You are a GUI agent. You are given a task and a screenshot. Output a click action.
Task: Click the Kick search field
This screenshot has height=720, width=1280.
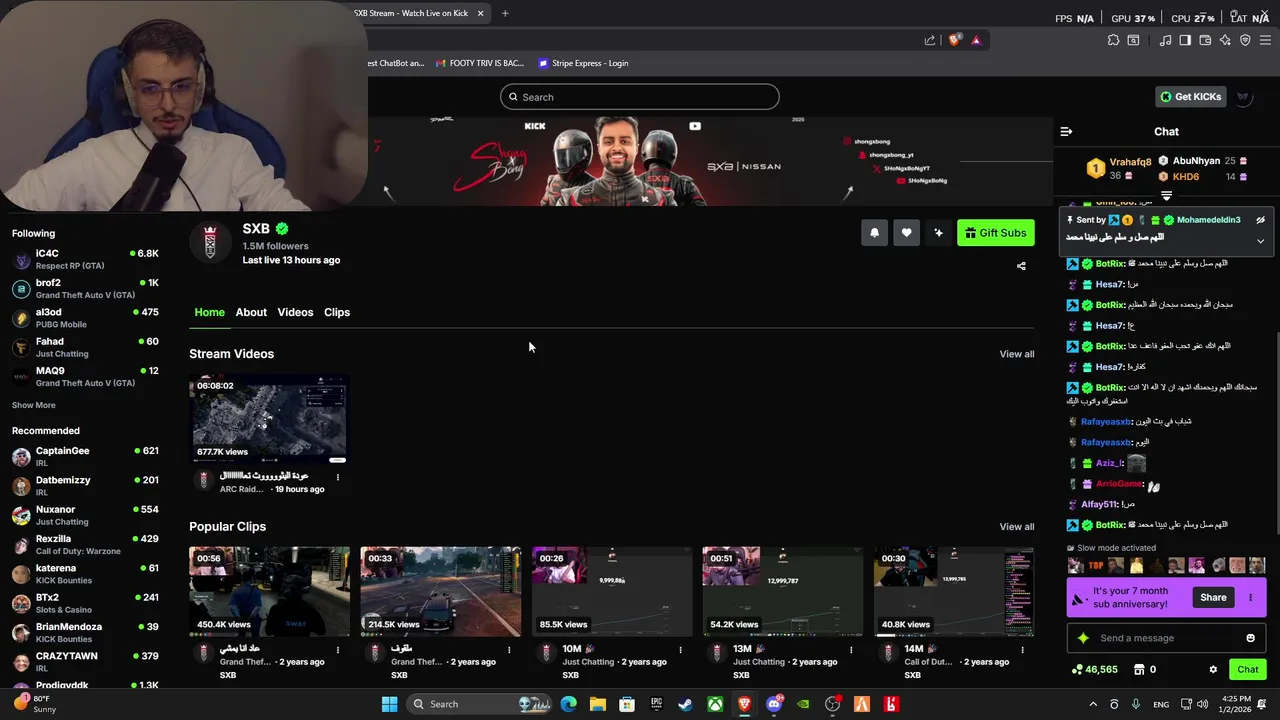point(640,97)
